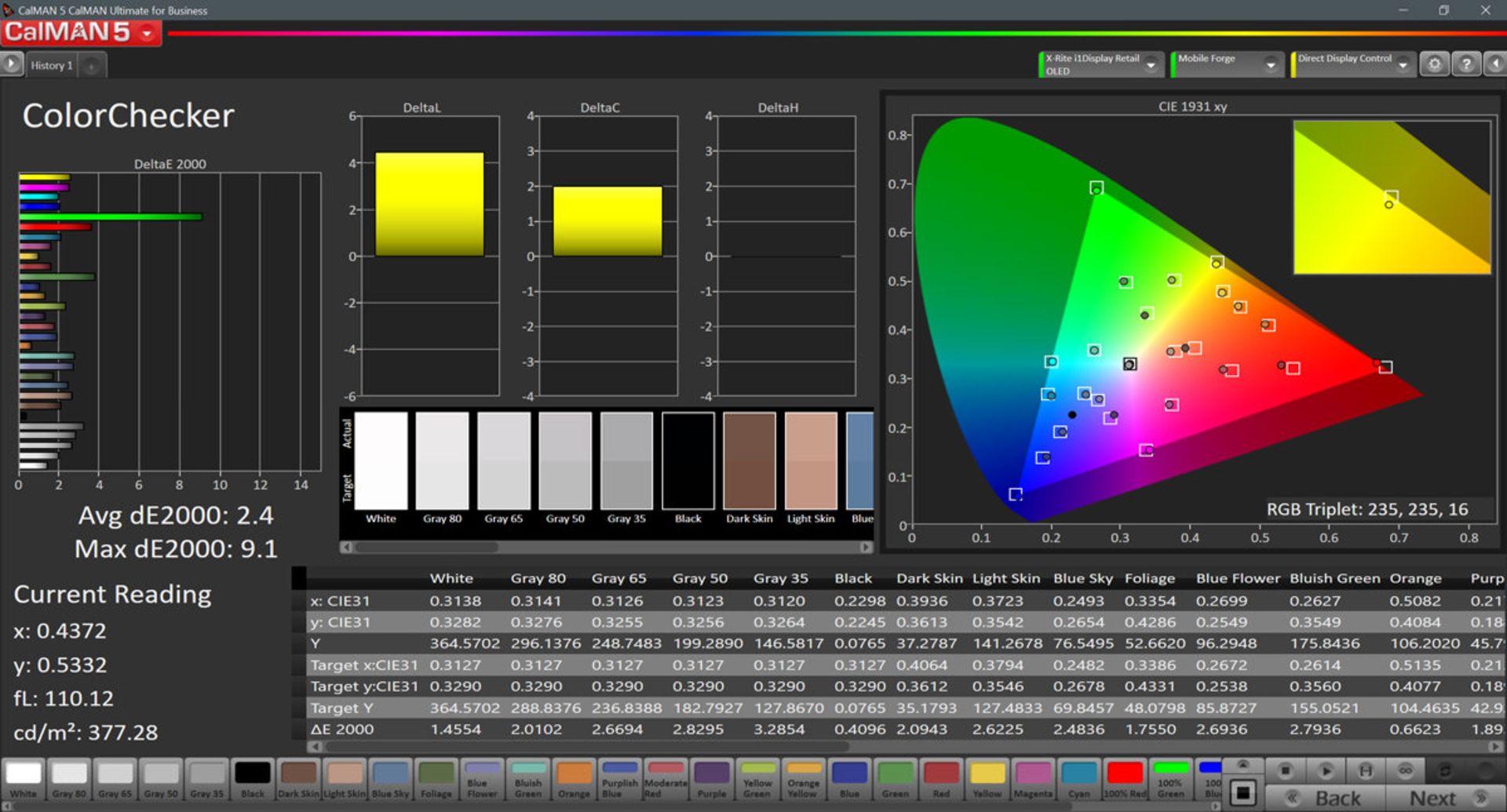
Task: Switch to the History 1 tab
Action: coord(52,66)
